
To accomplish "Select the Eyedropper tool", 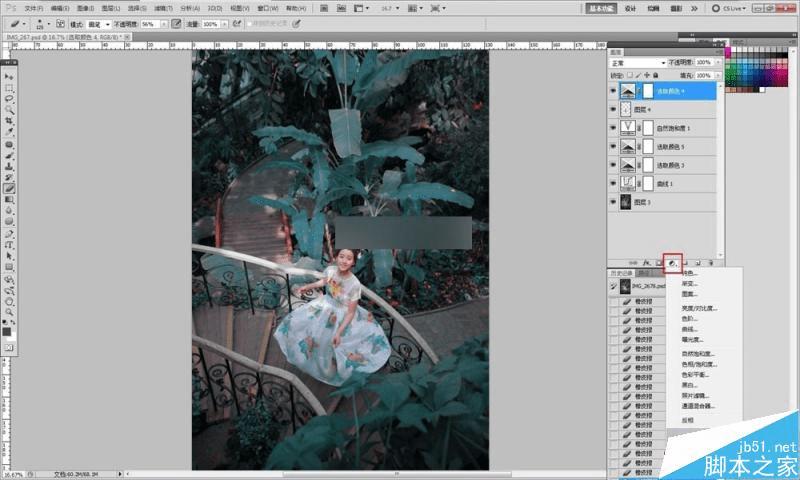I will click(9, 132).
